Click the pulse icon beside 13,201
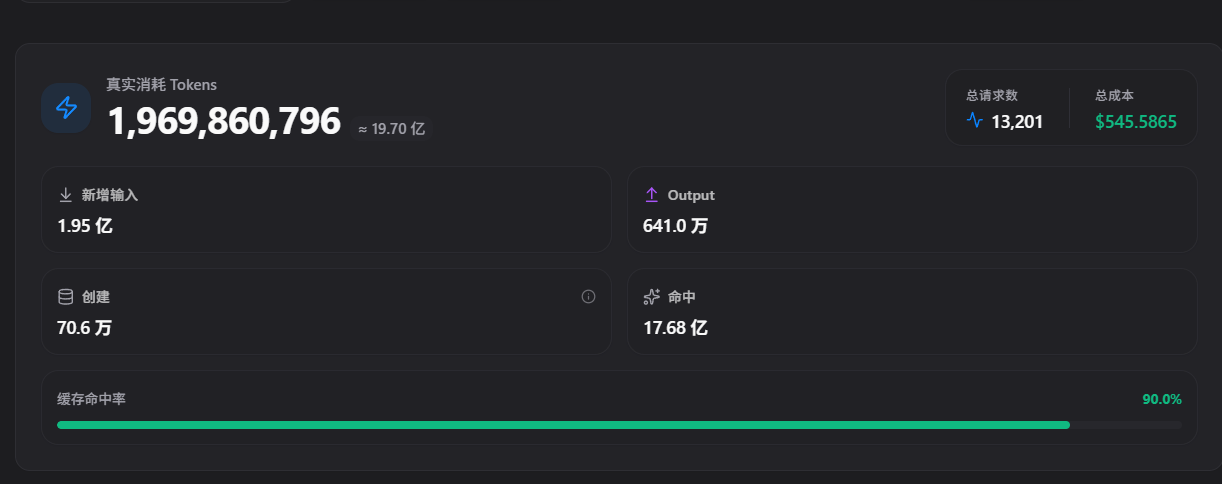 pos(975,121)
